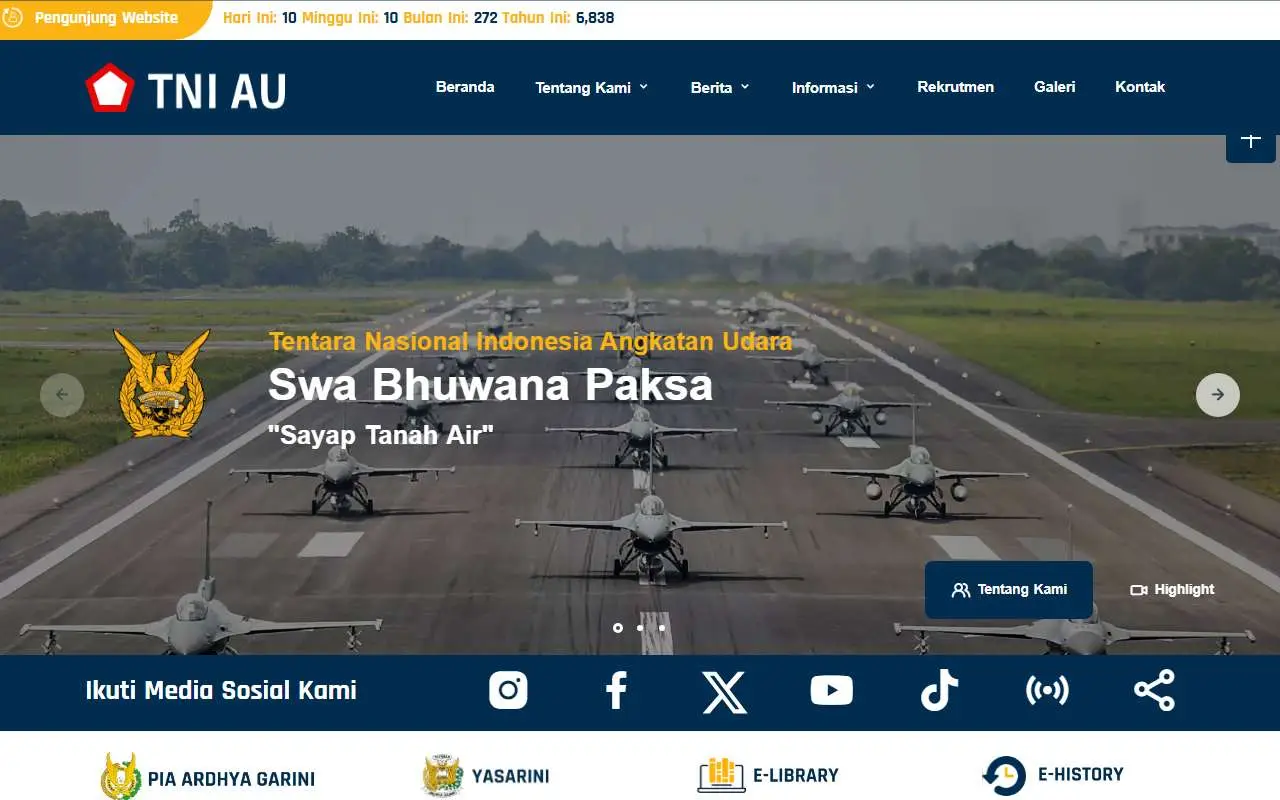
Task: Open the Beranda menu item
Action: tap(465, 87)
